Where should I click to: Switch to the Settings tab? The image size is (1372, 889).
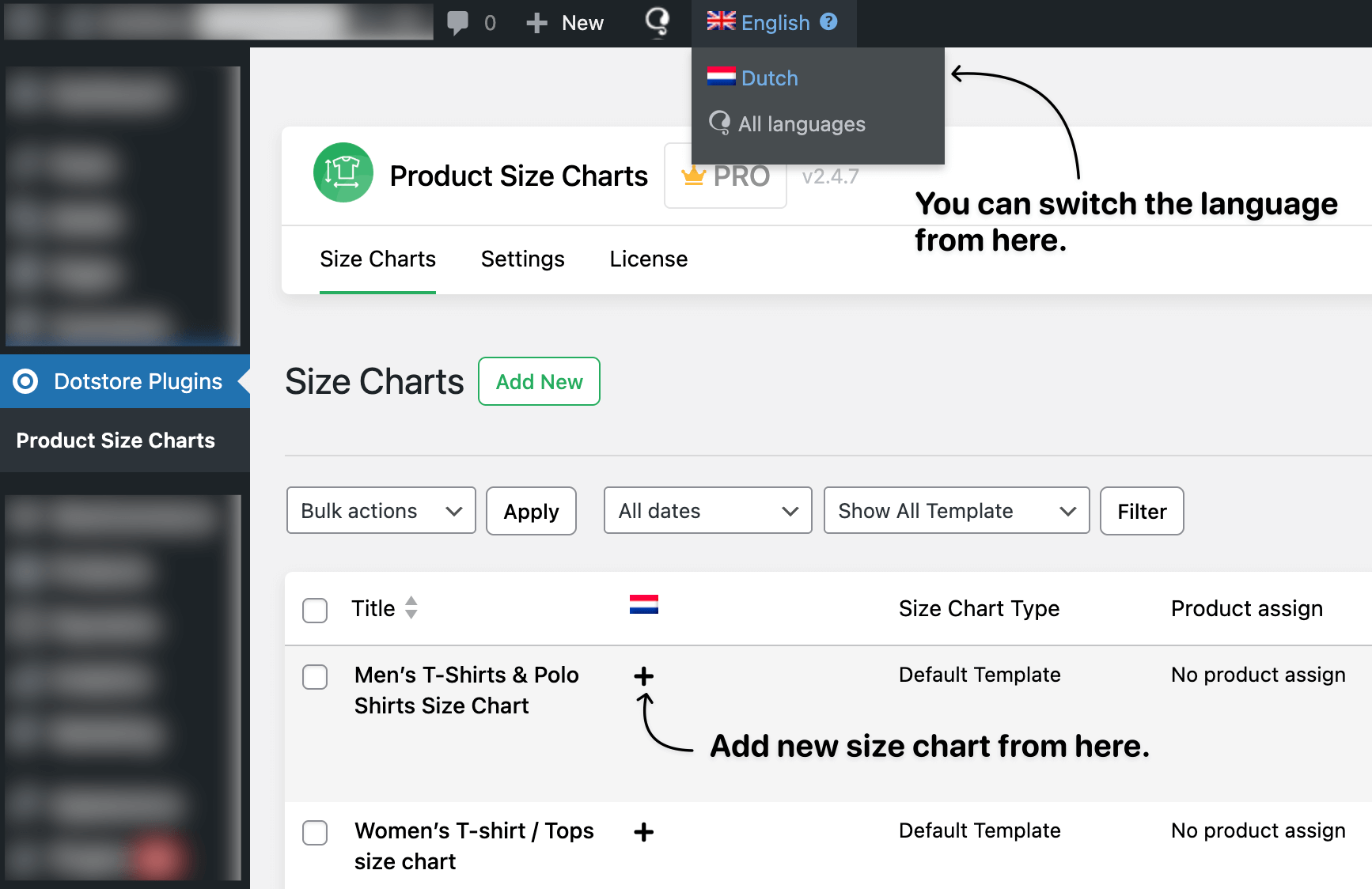tap(522, 259)
